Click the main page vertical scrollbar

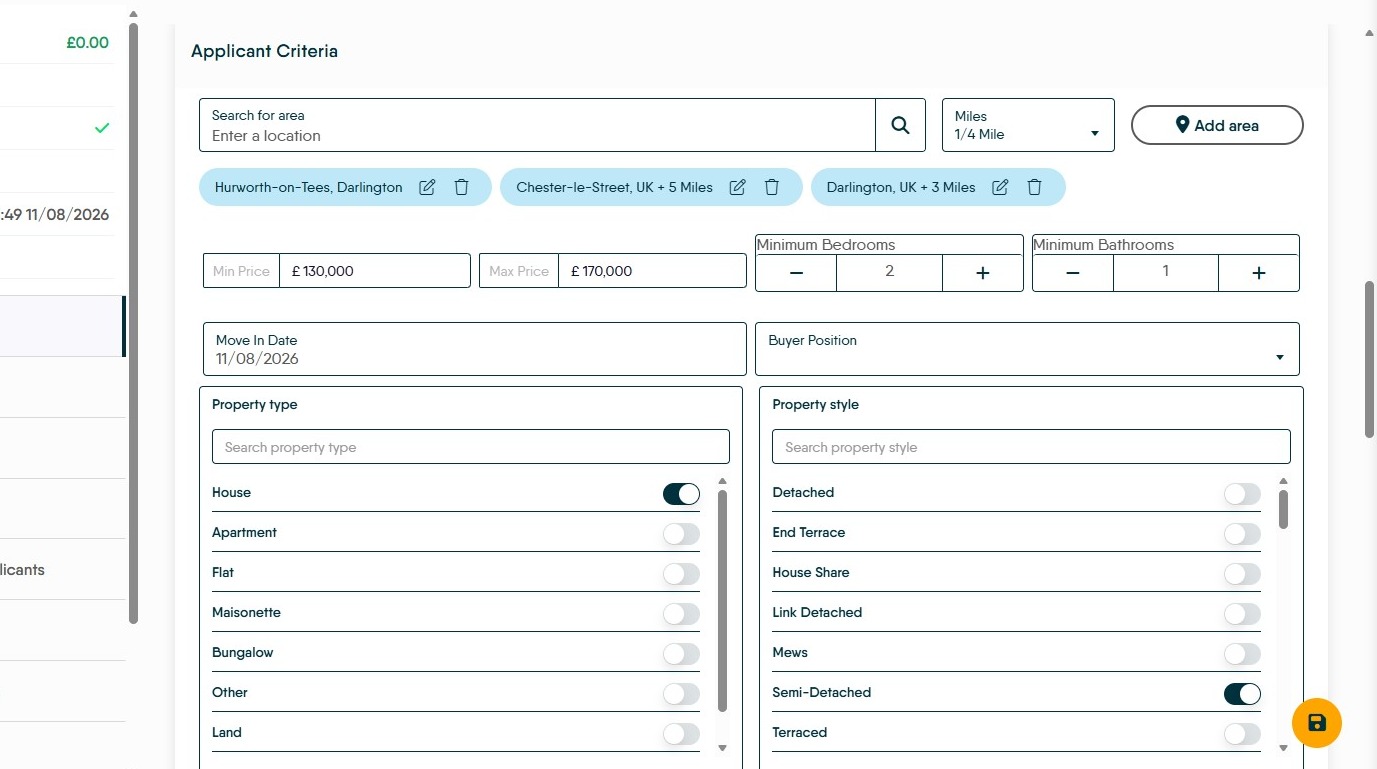pos(1370,359)
